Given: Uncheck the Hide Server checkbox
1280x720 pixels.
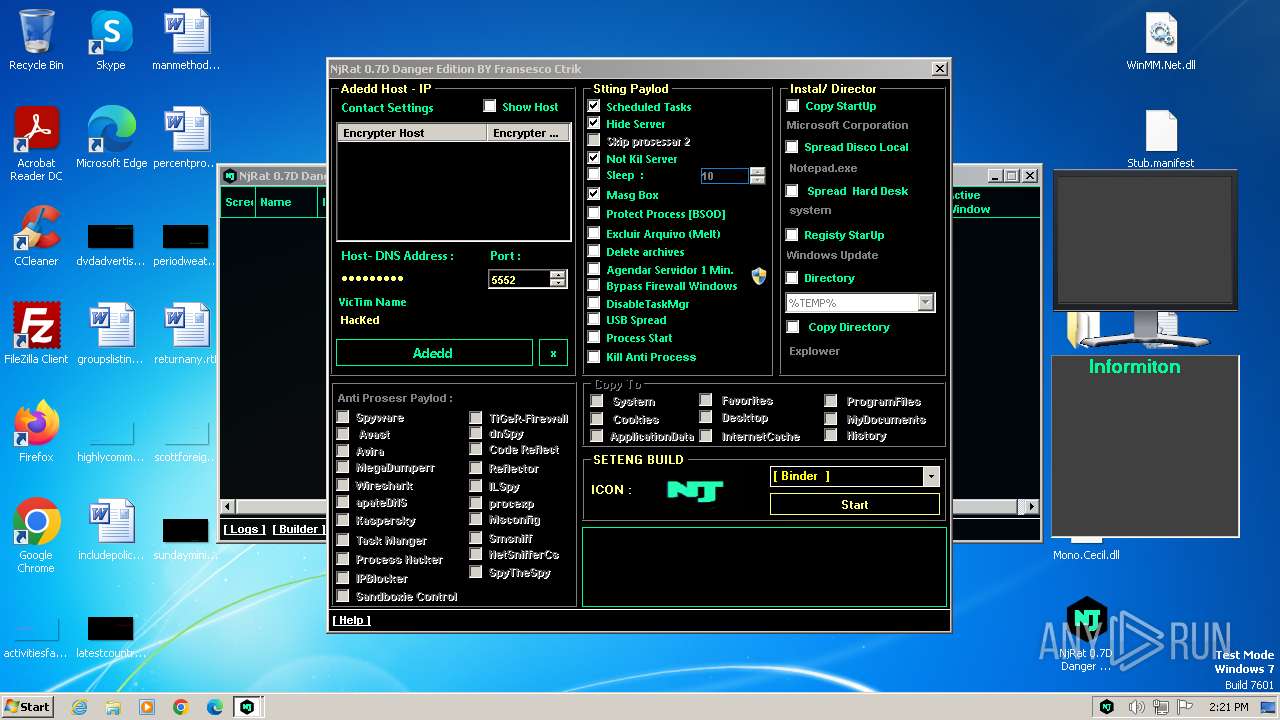Looking at the screenshot, I should pyautogui.click(x=594, y=123).
